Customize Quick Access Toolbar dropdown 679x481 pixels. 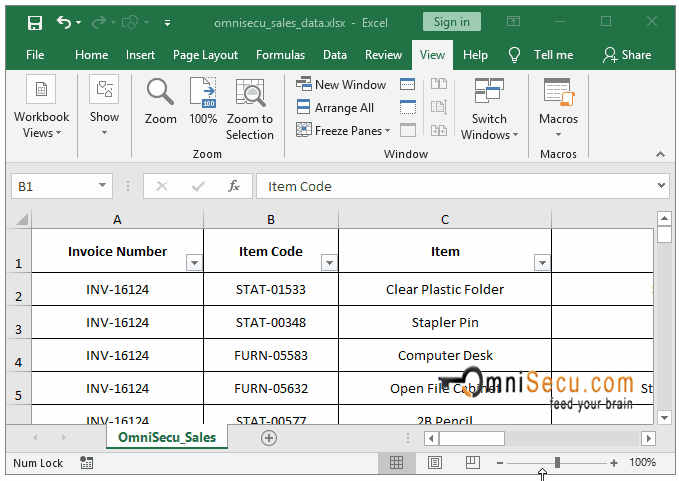click(167, 23)
